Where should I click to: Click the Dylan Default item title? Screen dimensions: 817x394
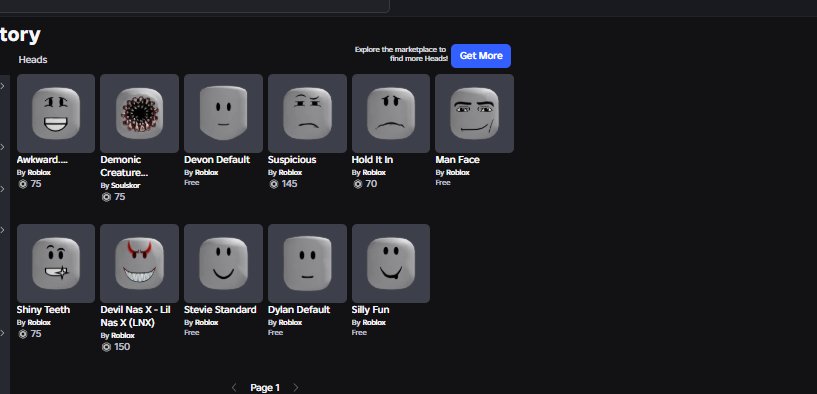[299, 310]
